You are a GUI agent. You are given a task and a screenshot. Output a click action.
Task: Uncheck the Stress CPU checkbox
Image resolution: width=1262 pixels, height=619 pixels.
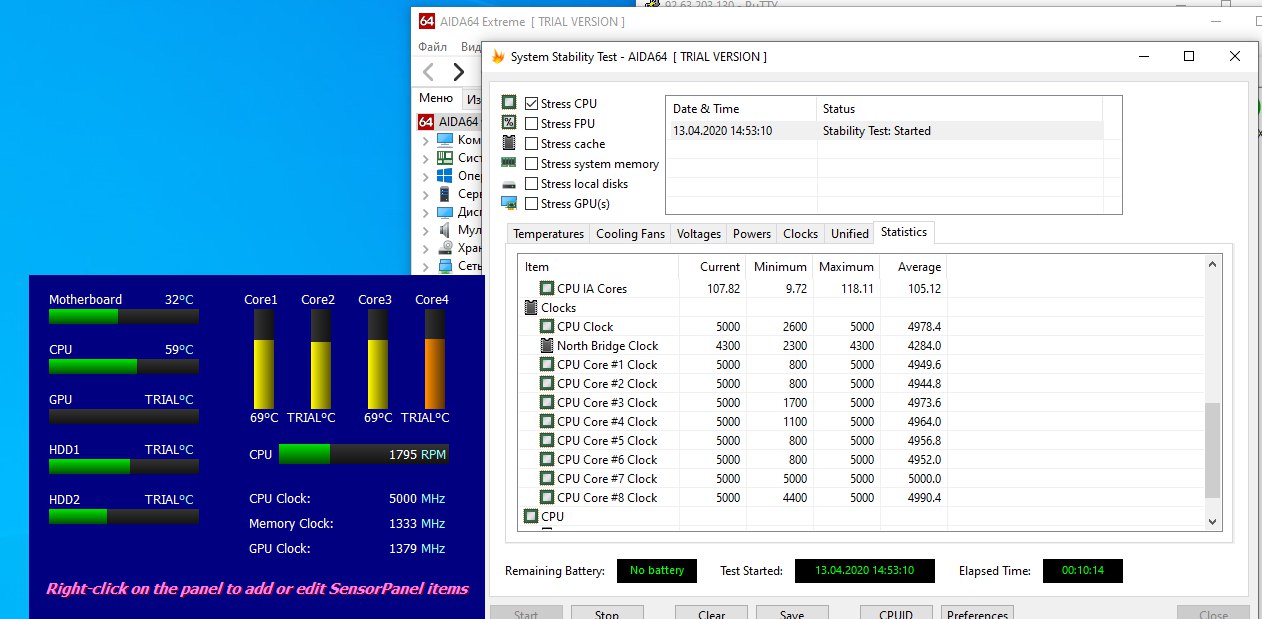click(x=531, y=104)
